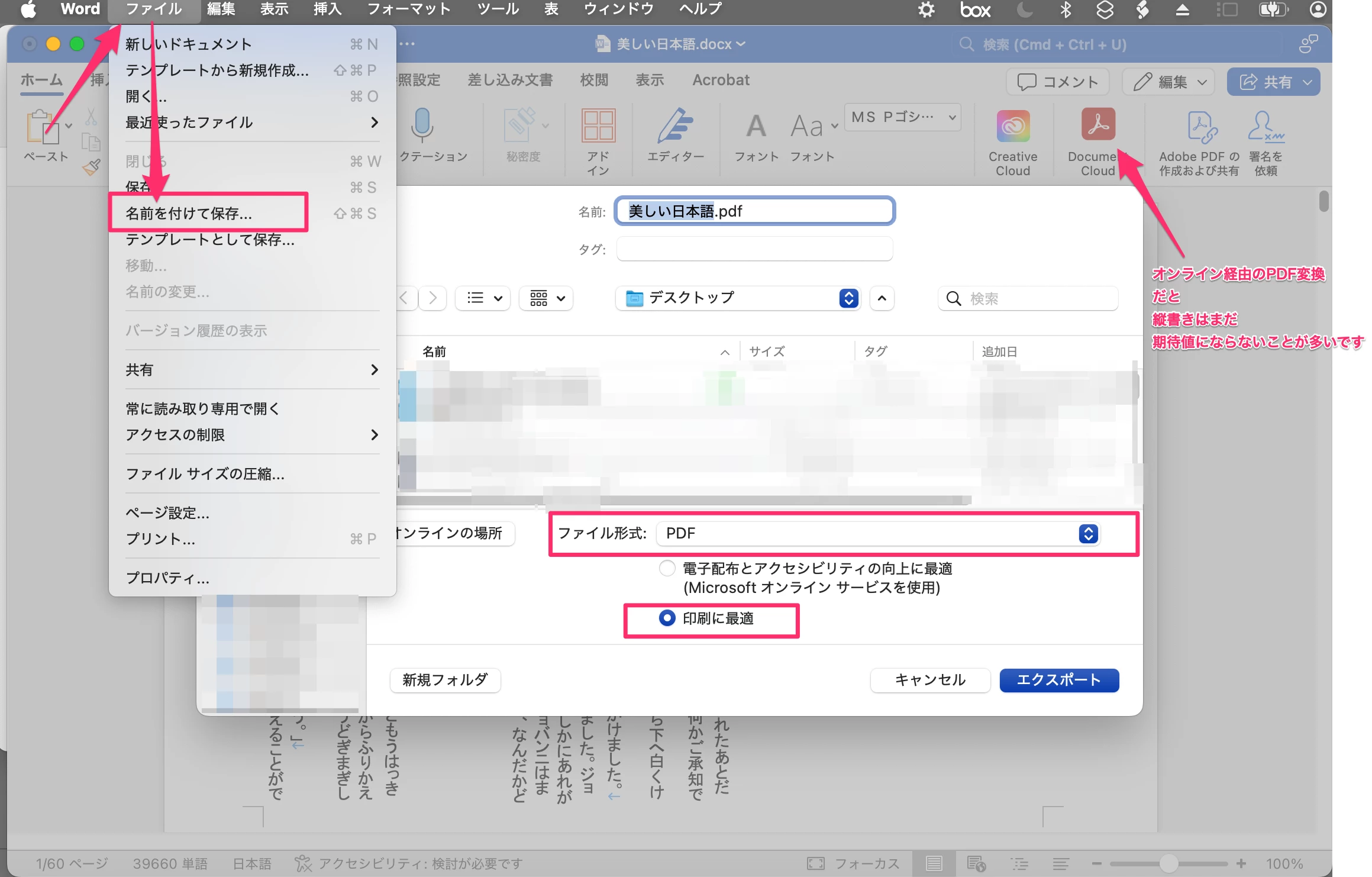
Task: Open the Editor (エディター) tool icon
Action: [x=675, y=127]
